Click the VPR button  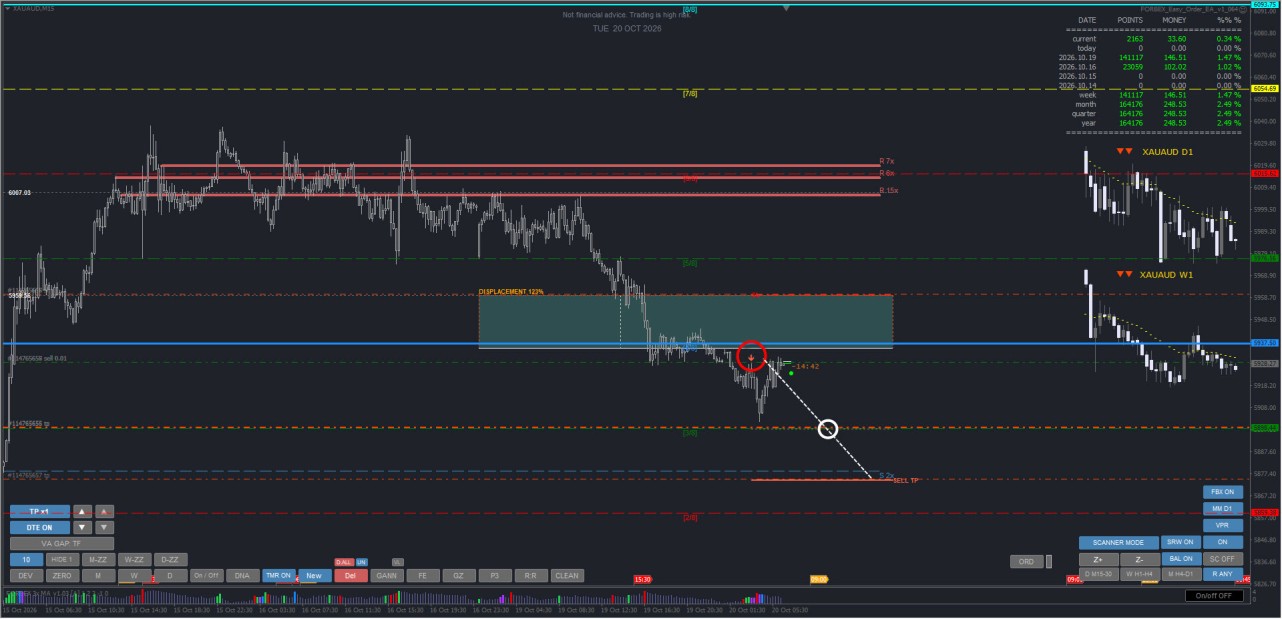pyautogui.click(x=1222, y=525)
